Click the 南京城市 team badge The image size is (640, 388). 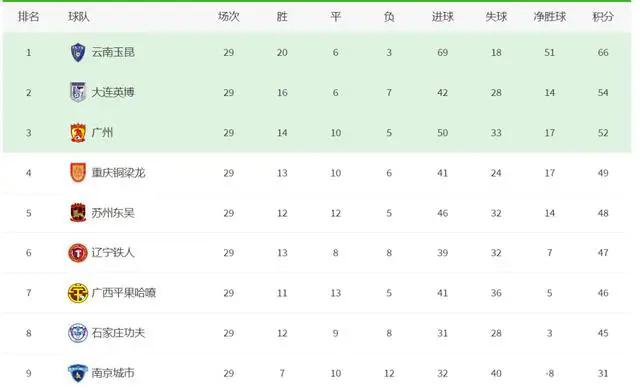pyautogui.click(x=78, y=373)
